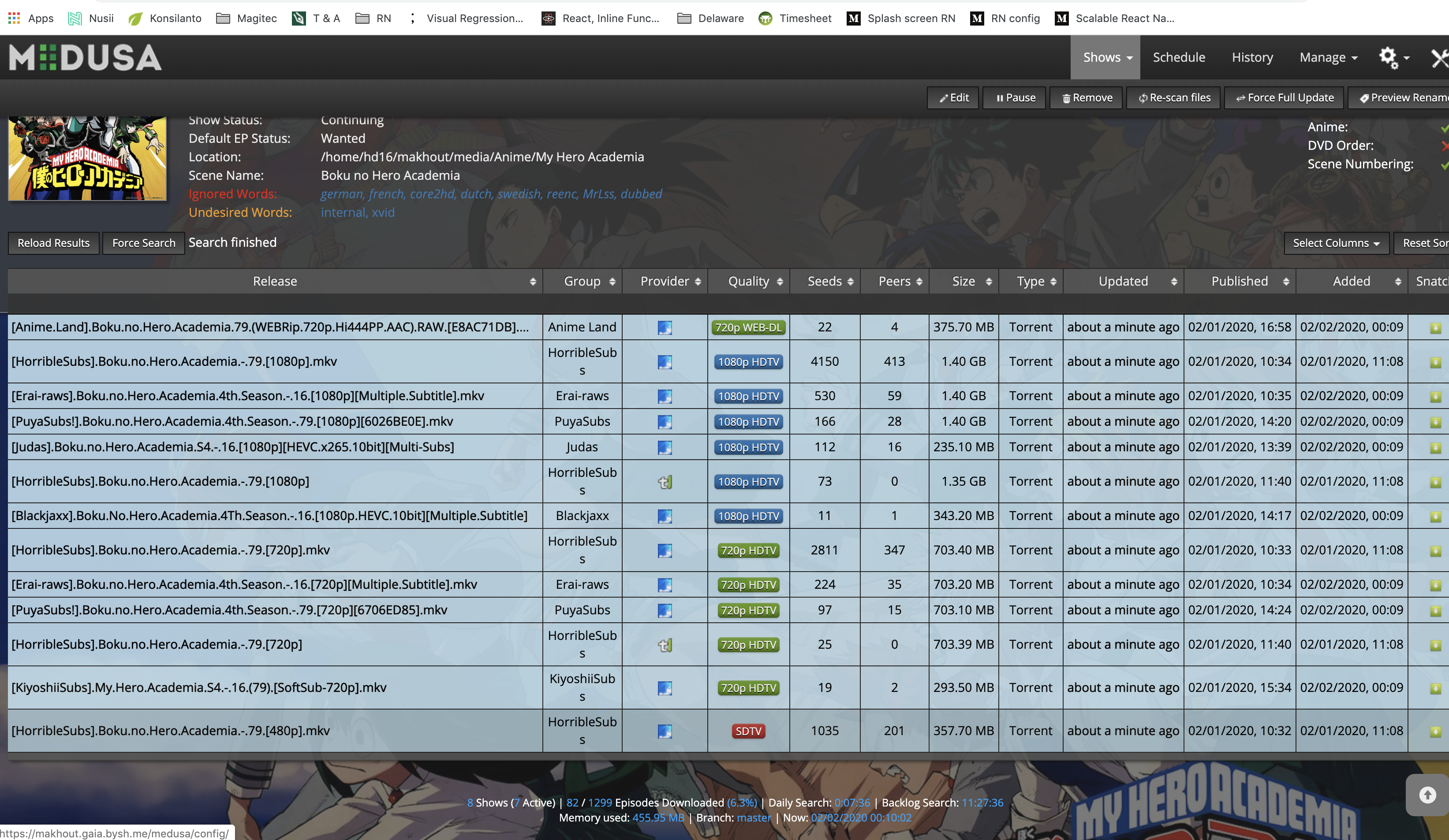Click the Reset Sort button
This screenshot has height=840, width=1449.
coord(1422,243)
